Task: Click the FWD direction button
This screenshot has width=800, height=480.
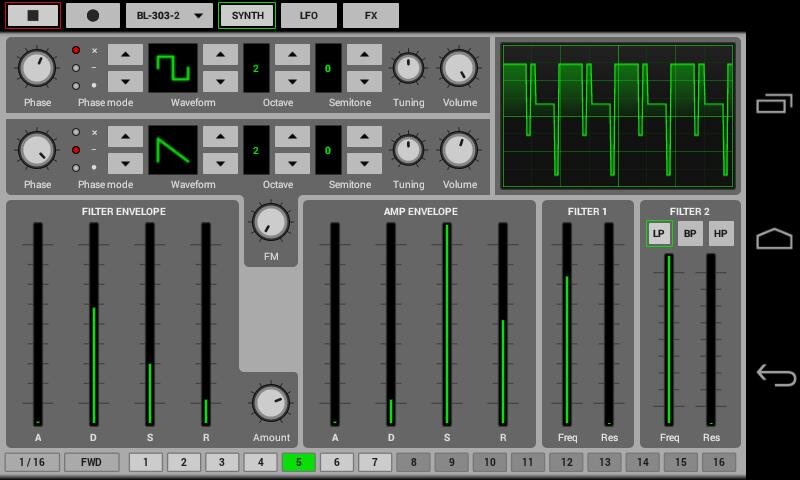Action: pos(92,462)
